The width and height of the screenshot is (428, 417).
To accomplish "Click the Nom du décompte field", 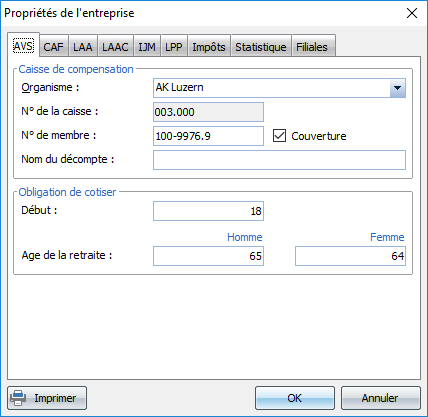I will [x=279, y=160].
